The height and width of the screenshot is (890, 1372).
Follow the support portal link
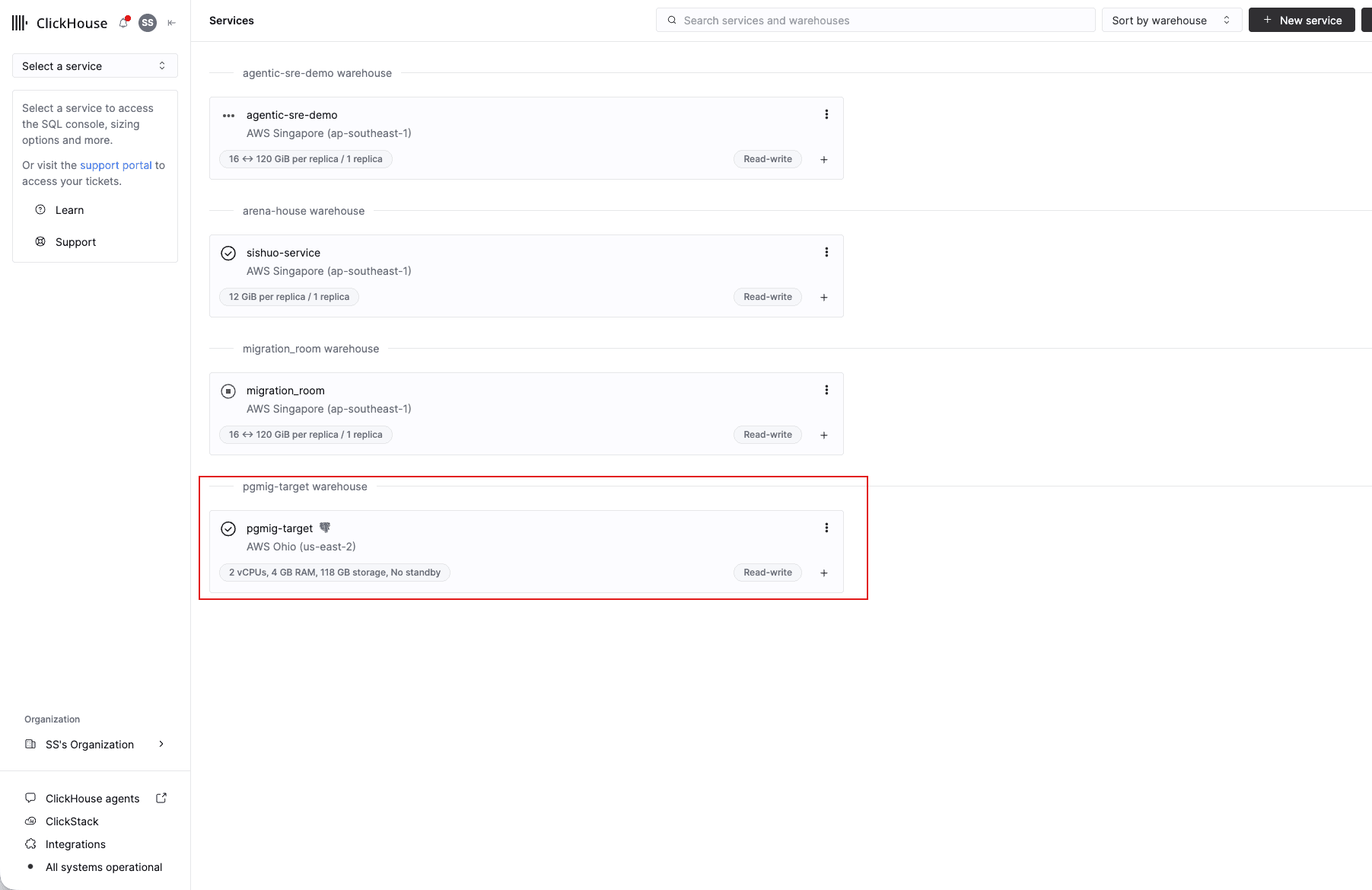pos(116,165)
